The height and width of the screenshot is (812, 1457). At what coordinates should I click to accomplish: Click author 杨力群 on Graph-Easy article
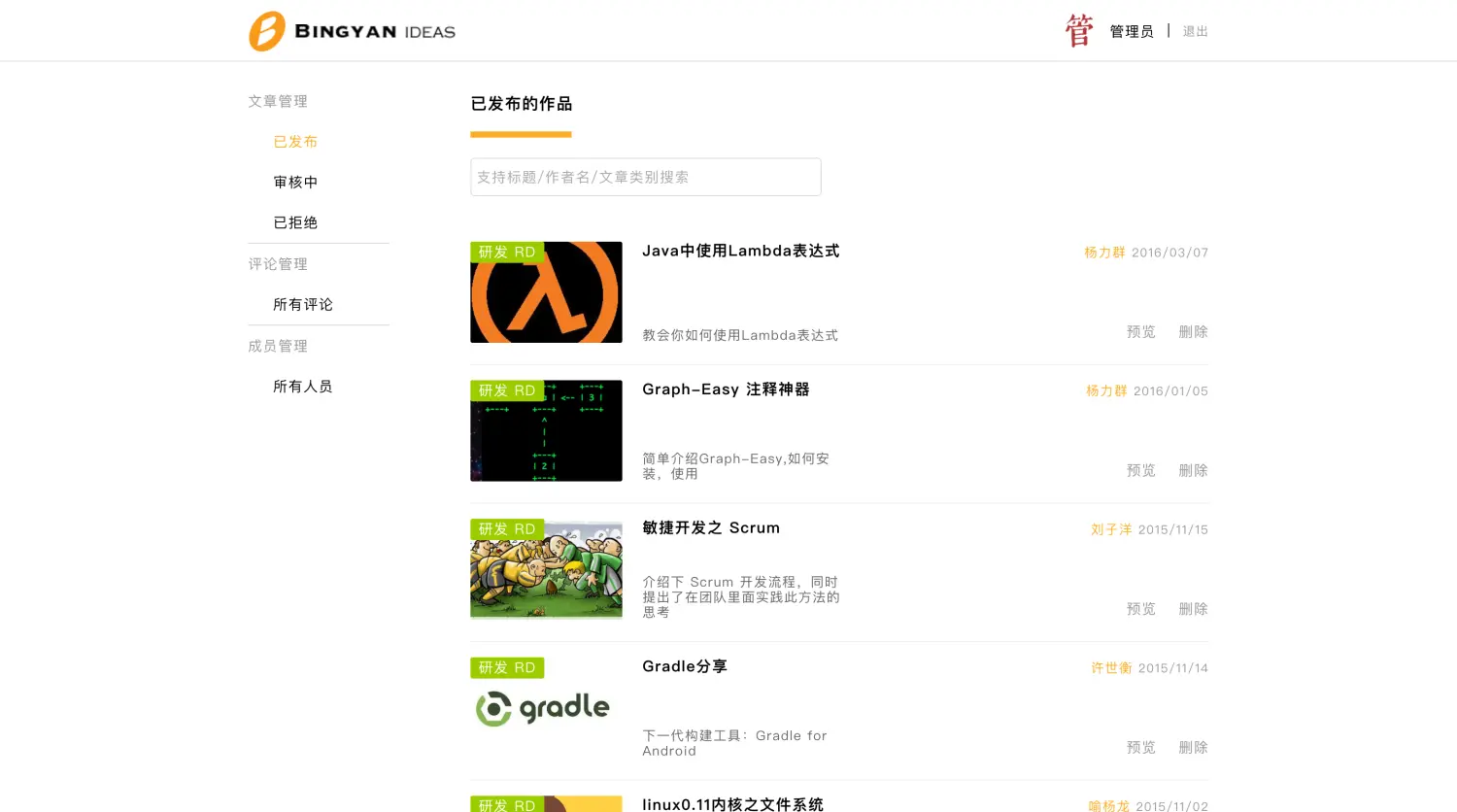[1106, 391]
